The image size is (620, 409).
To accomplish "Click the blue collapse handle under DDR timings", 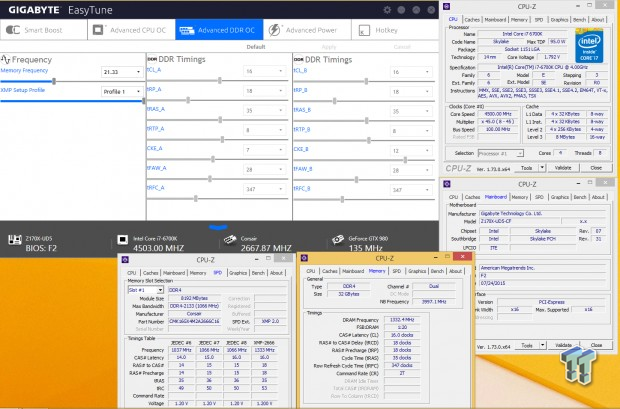I will pos(218,227).
